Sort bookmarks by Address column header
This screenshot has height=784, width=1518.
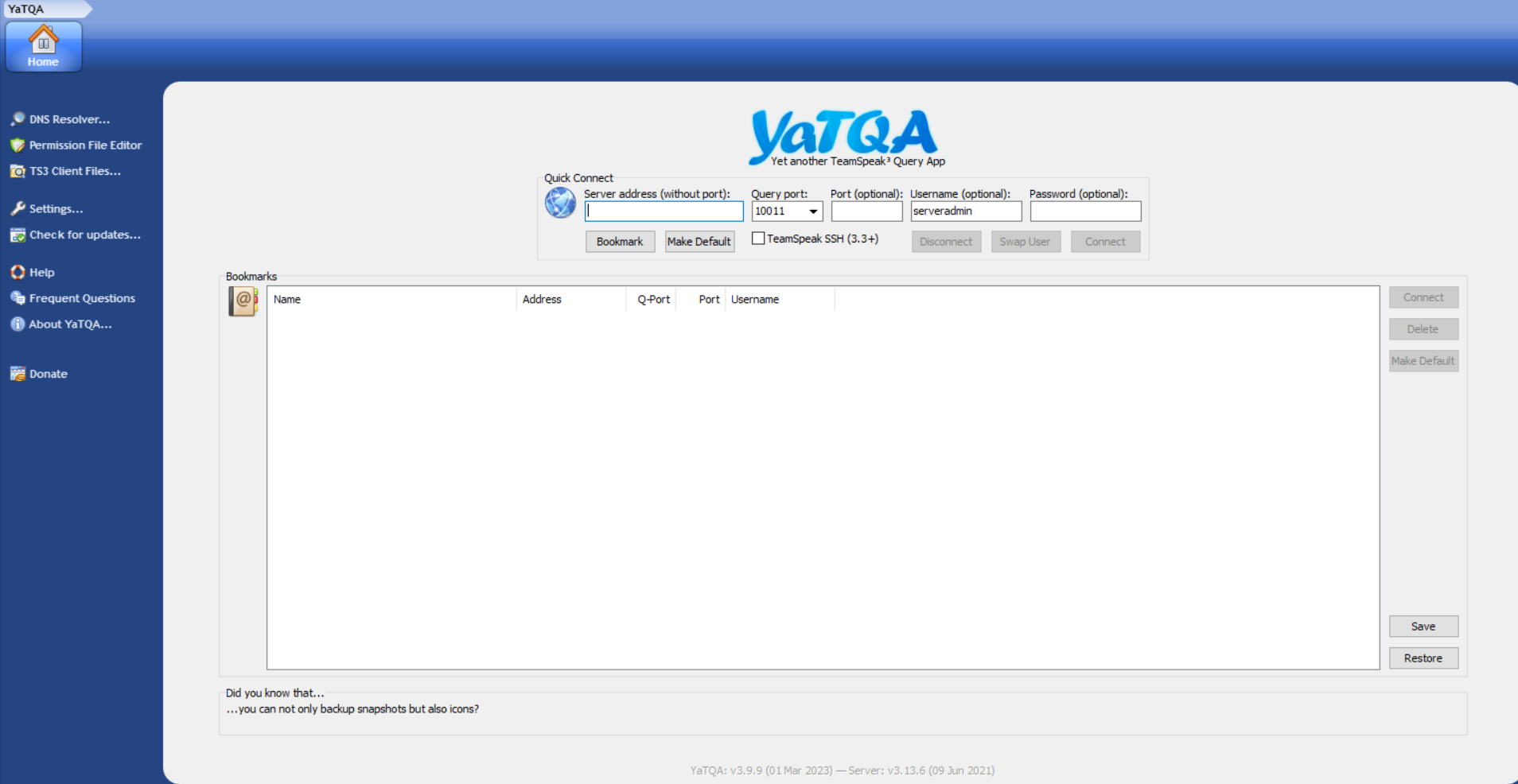(x=571, y=300)
